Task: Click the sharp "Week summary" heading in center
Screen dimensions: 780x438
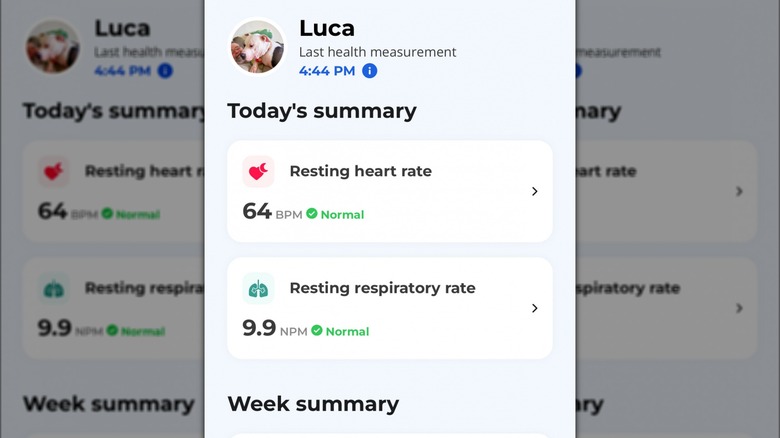Action: (x=313, y=404)
